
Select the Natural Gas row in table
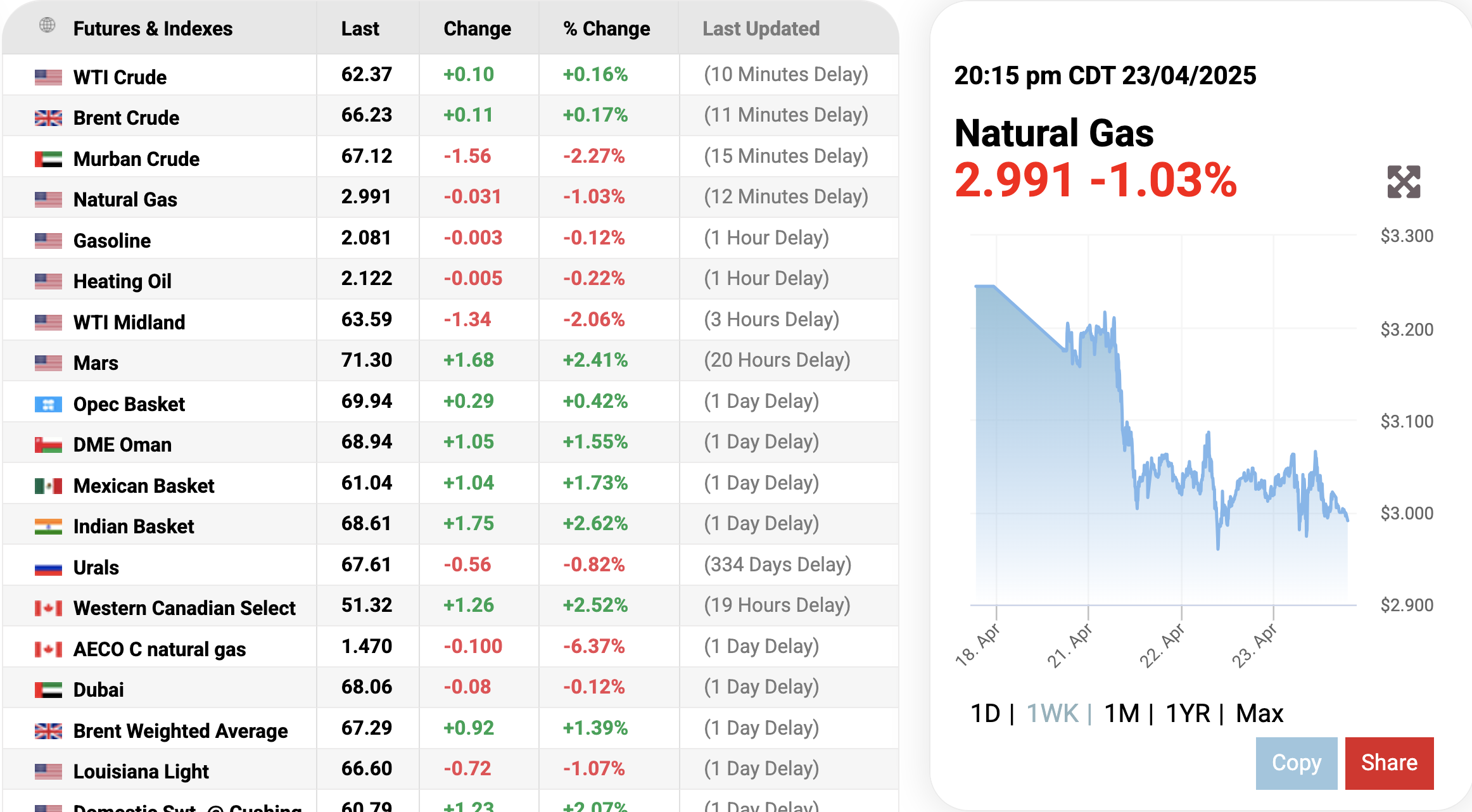(x=125, y=200)
